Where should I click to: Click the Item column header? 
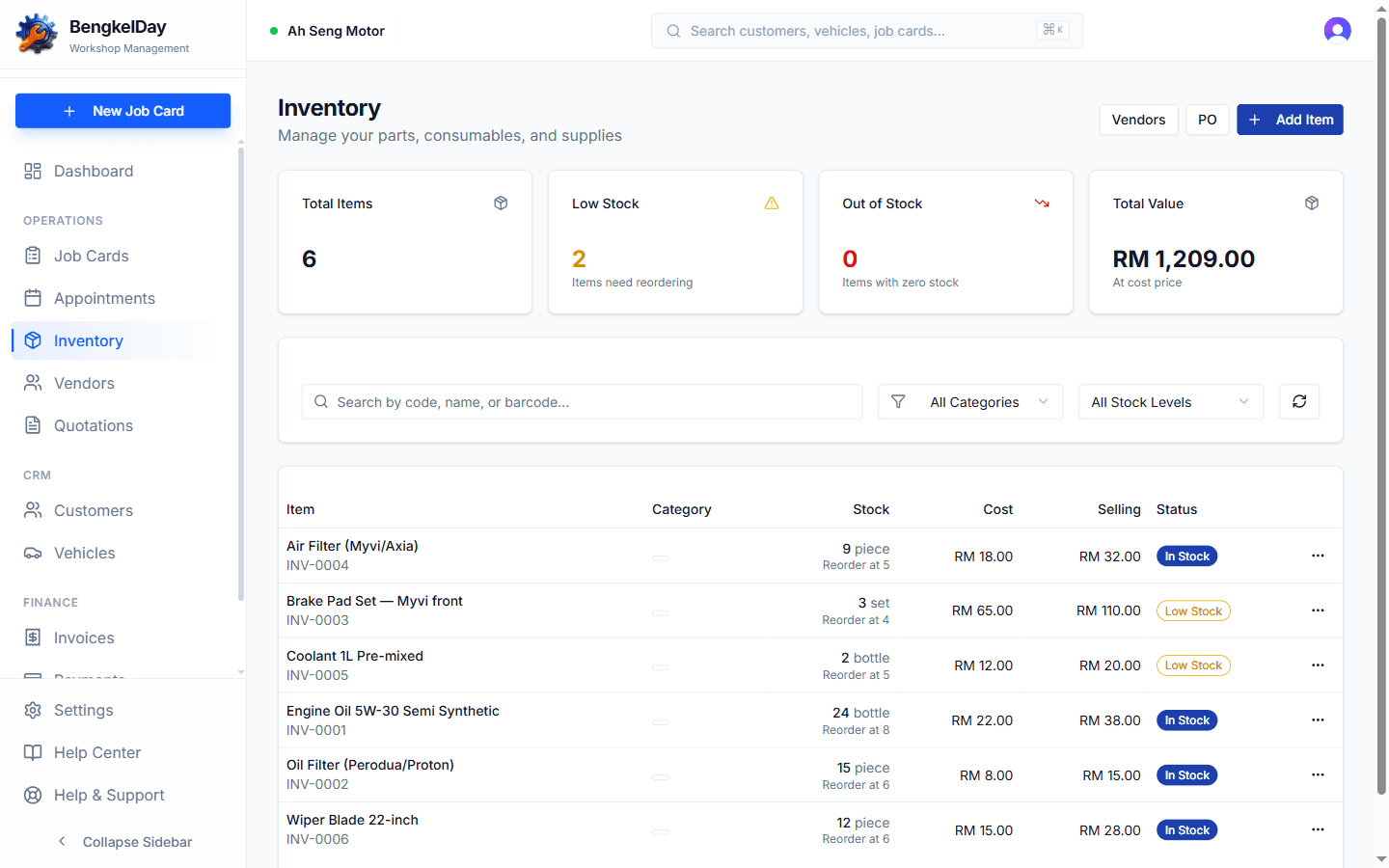(300, 509)
